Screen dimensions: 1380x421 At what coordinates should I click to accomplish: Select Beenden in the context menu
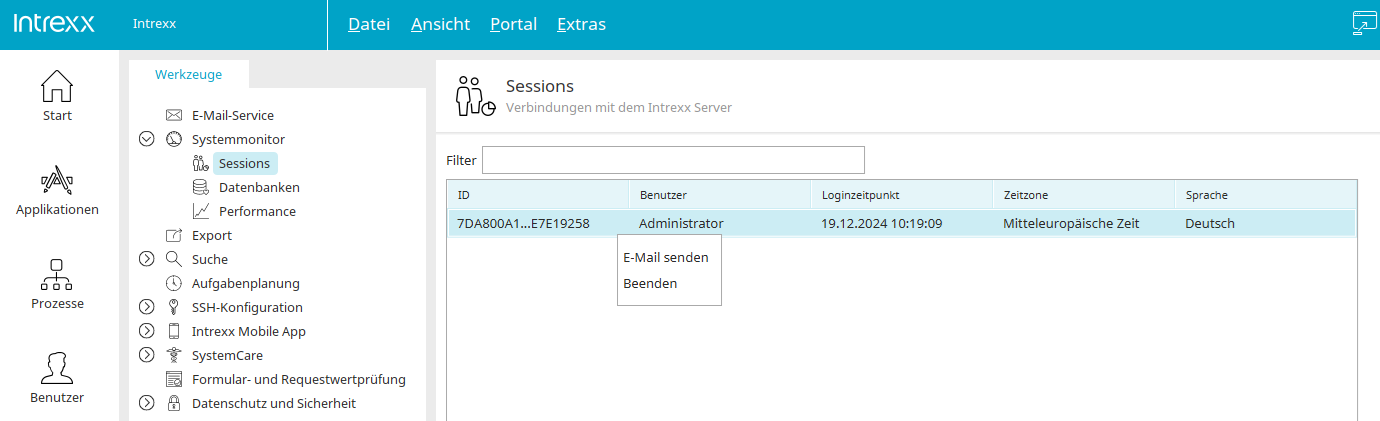(650, 284)
